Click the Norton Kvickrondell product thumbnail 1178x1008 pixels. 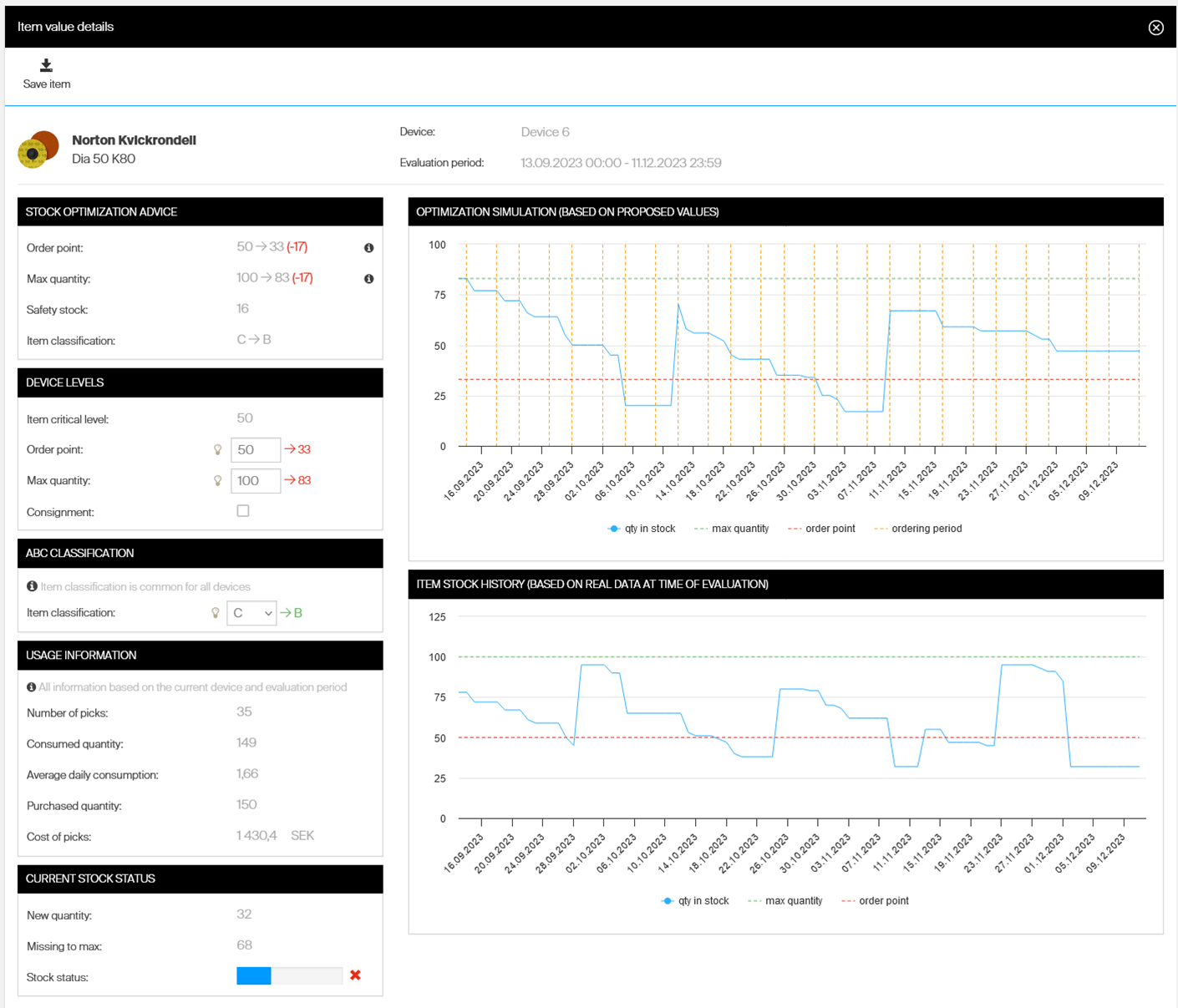[x=38, y=149]
